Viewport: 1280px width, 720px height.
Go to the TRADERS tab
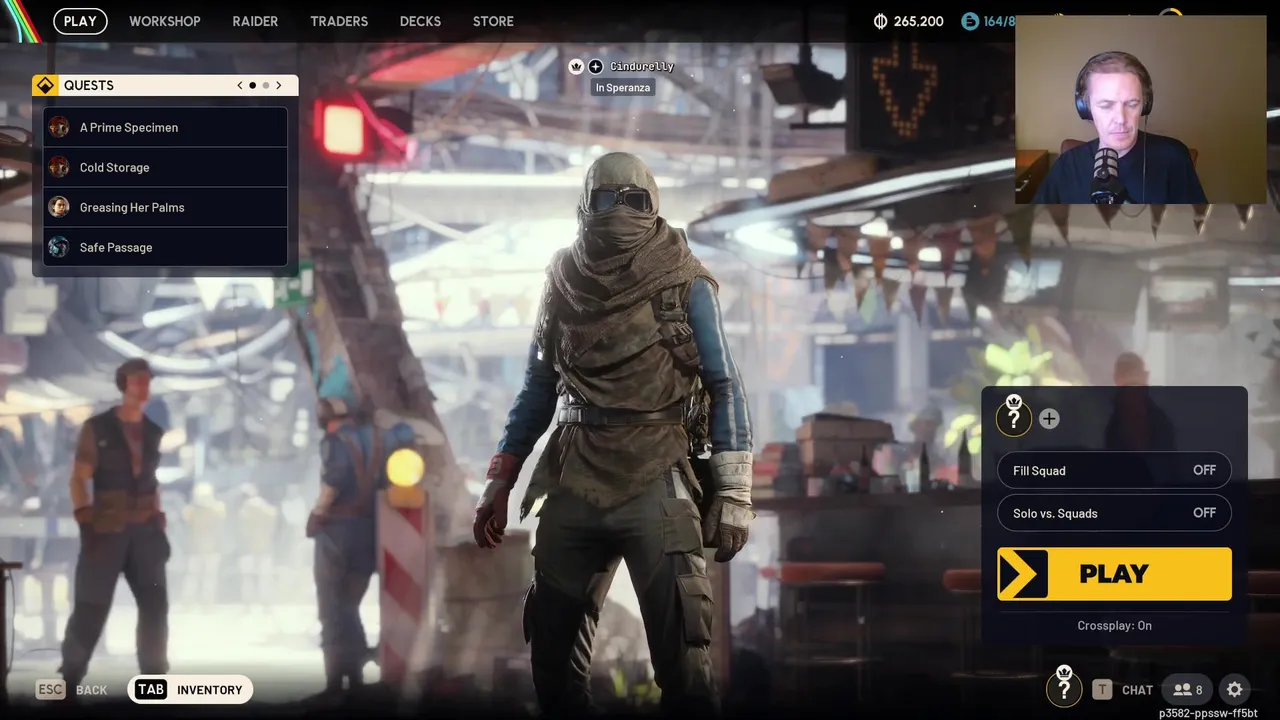[x=339, y=21]
